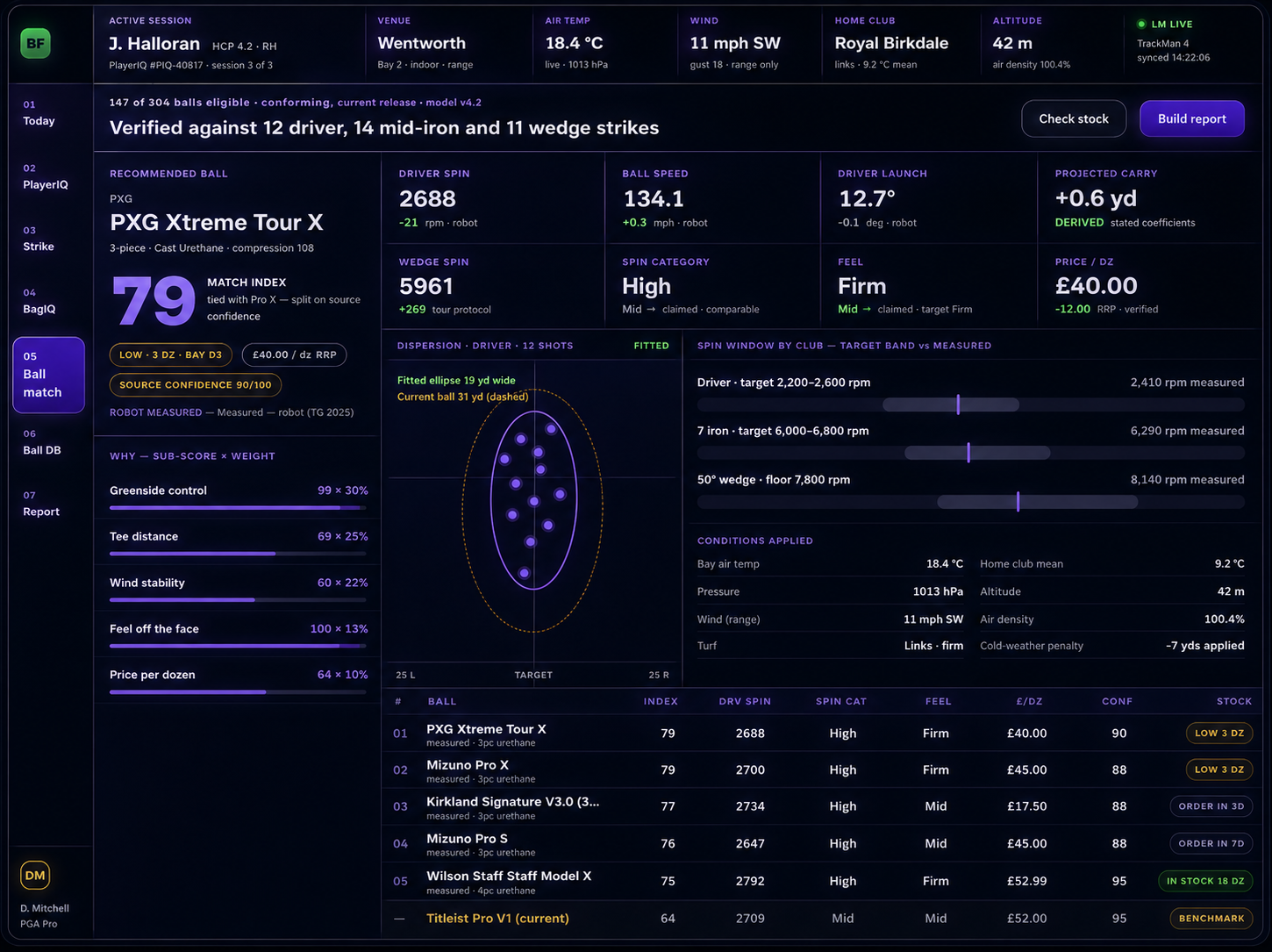The image size is (1272, 952).
Task: Click the Check stock button
Action: 1074,118
